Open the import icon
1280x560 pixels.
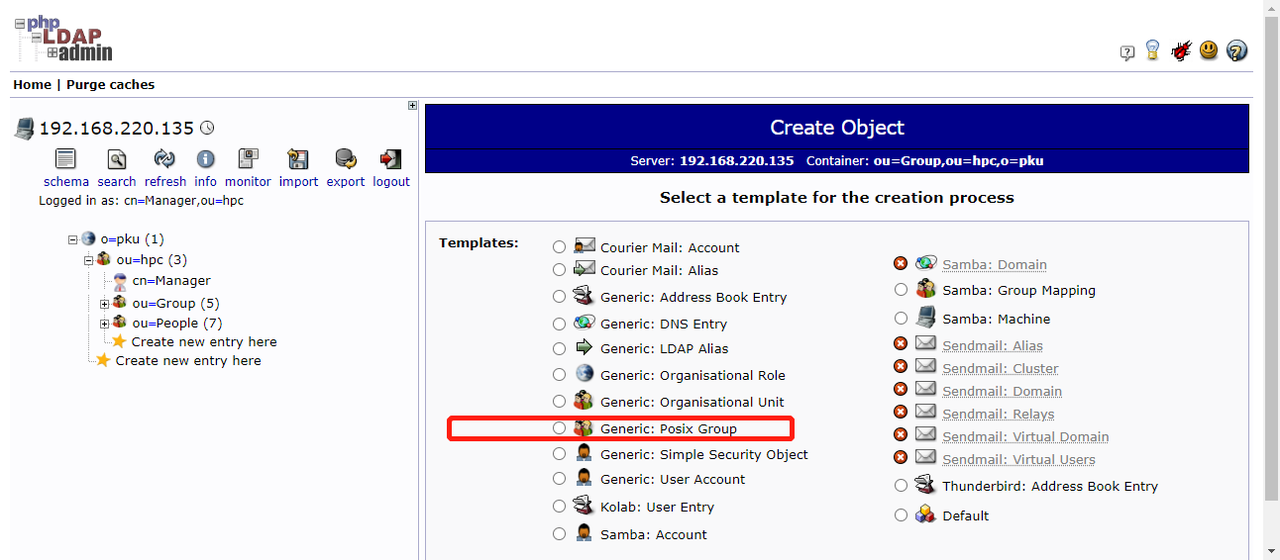click(x=298, y=159)
